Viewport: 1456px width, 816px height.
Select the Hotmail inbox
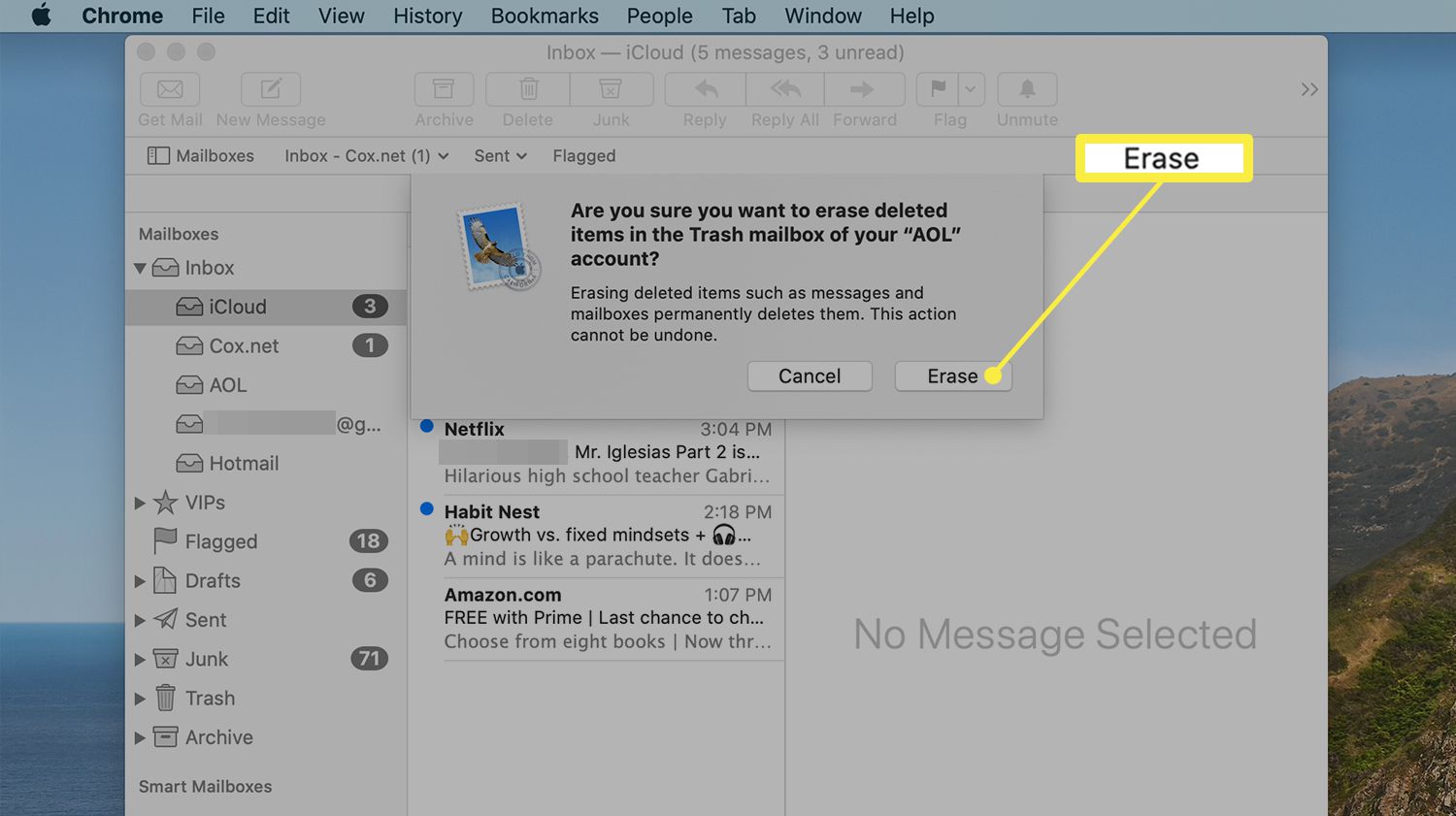[266, 463]
